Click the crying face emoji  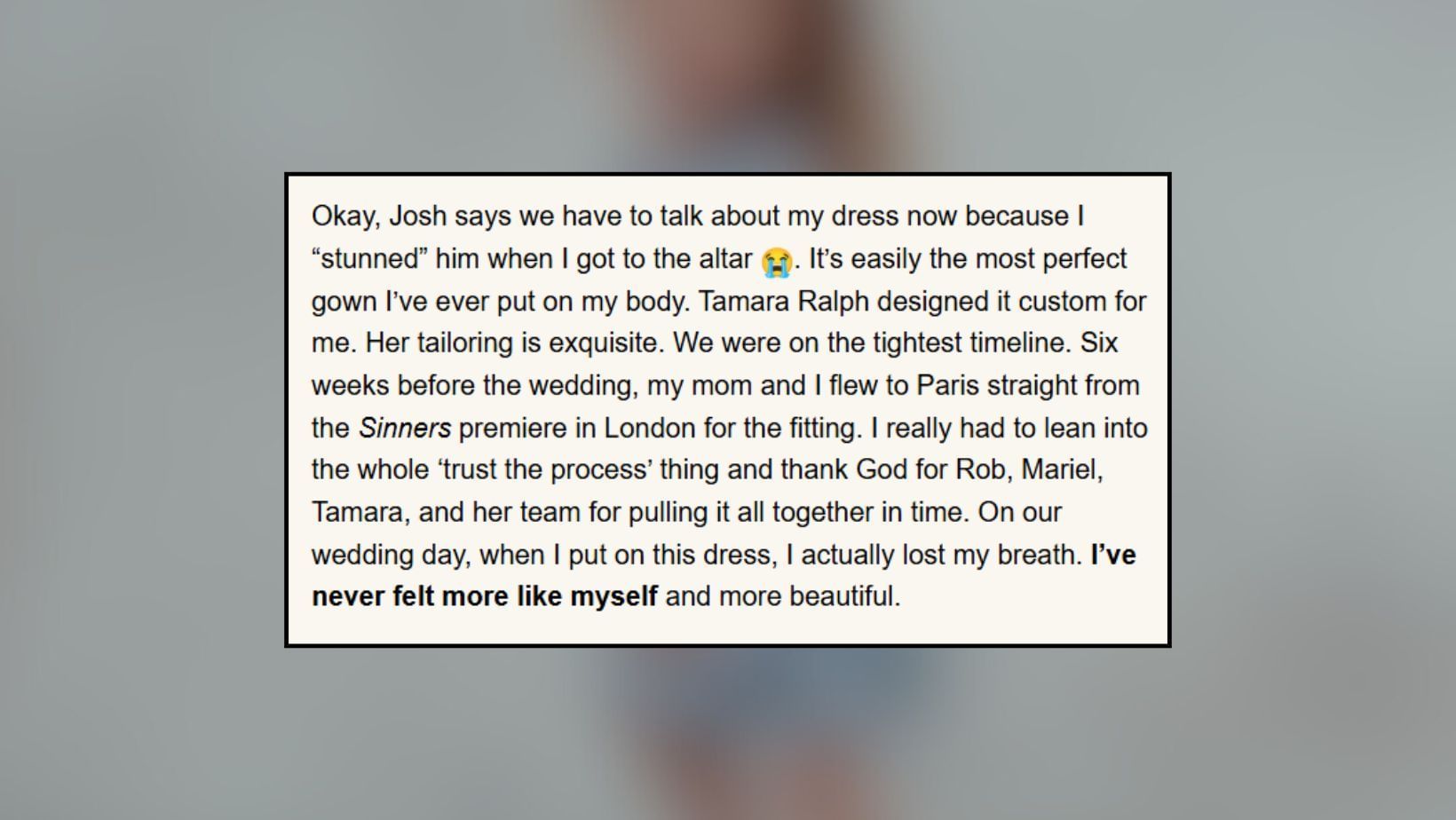[x=776, y=261]
